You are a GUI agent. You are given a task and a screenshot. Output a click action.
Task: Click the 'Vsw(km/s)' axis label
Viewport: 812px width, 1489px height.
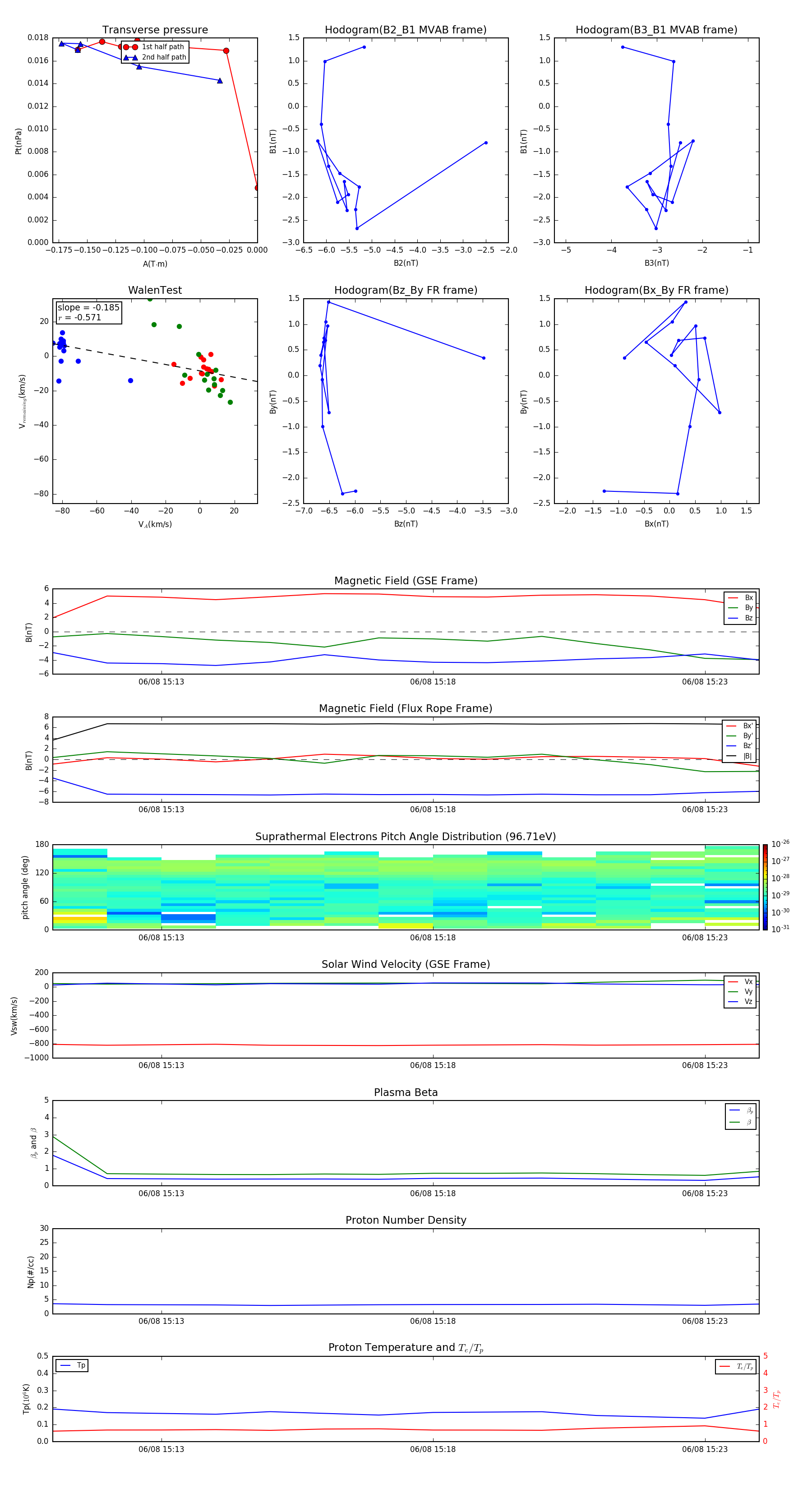[x=14, y=1016]
